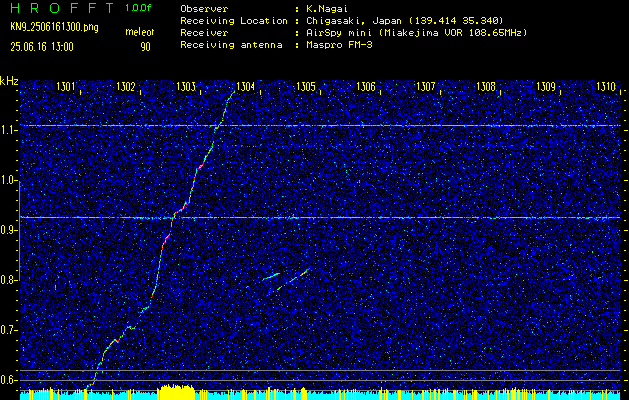Click the 1305 time marker
Screen dimensions: 629x400
point(306,87)
